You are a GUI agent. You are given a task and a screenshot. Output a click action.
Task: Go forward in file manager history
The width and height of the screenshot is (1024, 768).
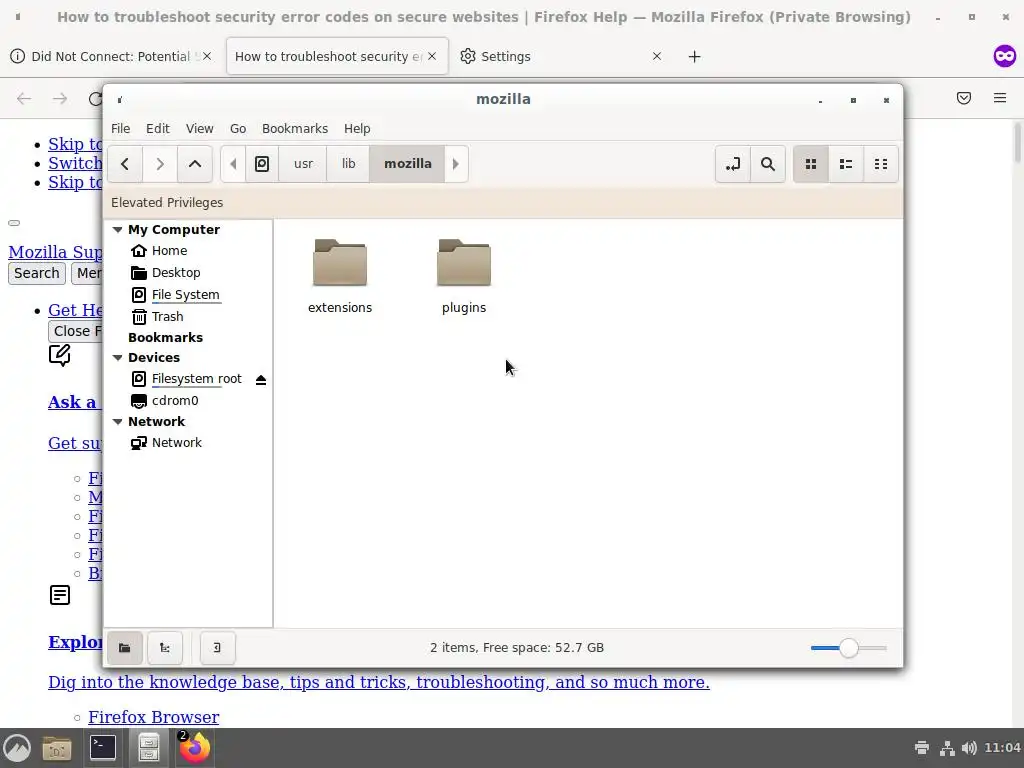pos(160,164)
